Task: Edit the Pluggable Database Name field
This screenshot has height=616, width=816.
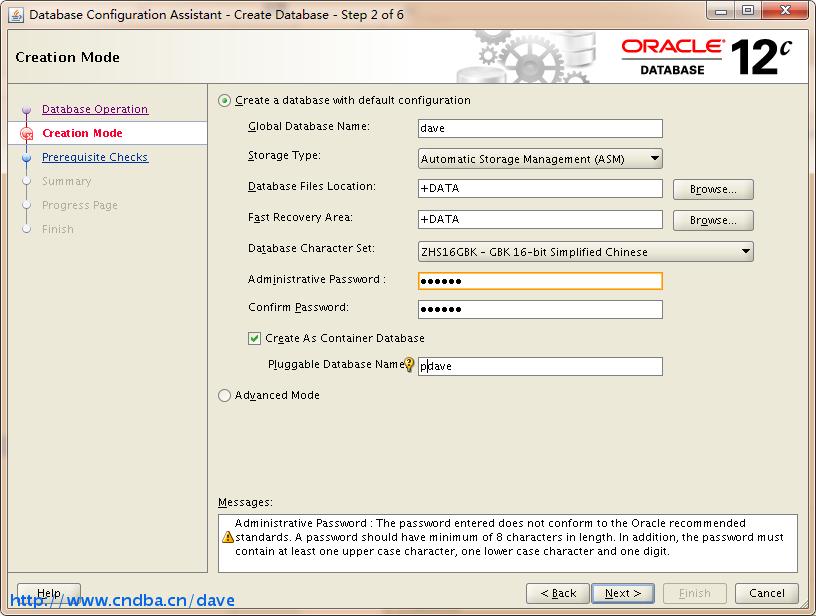Action: coord(540,366)
